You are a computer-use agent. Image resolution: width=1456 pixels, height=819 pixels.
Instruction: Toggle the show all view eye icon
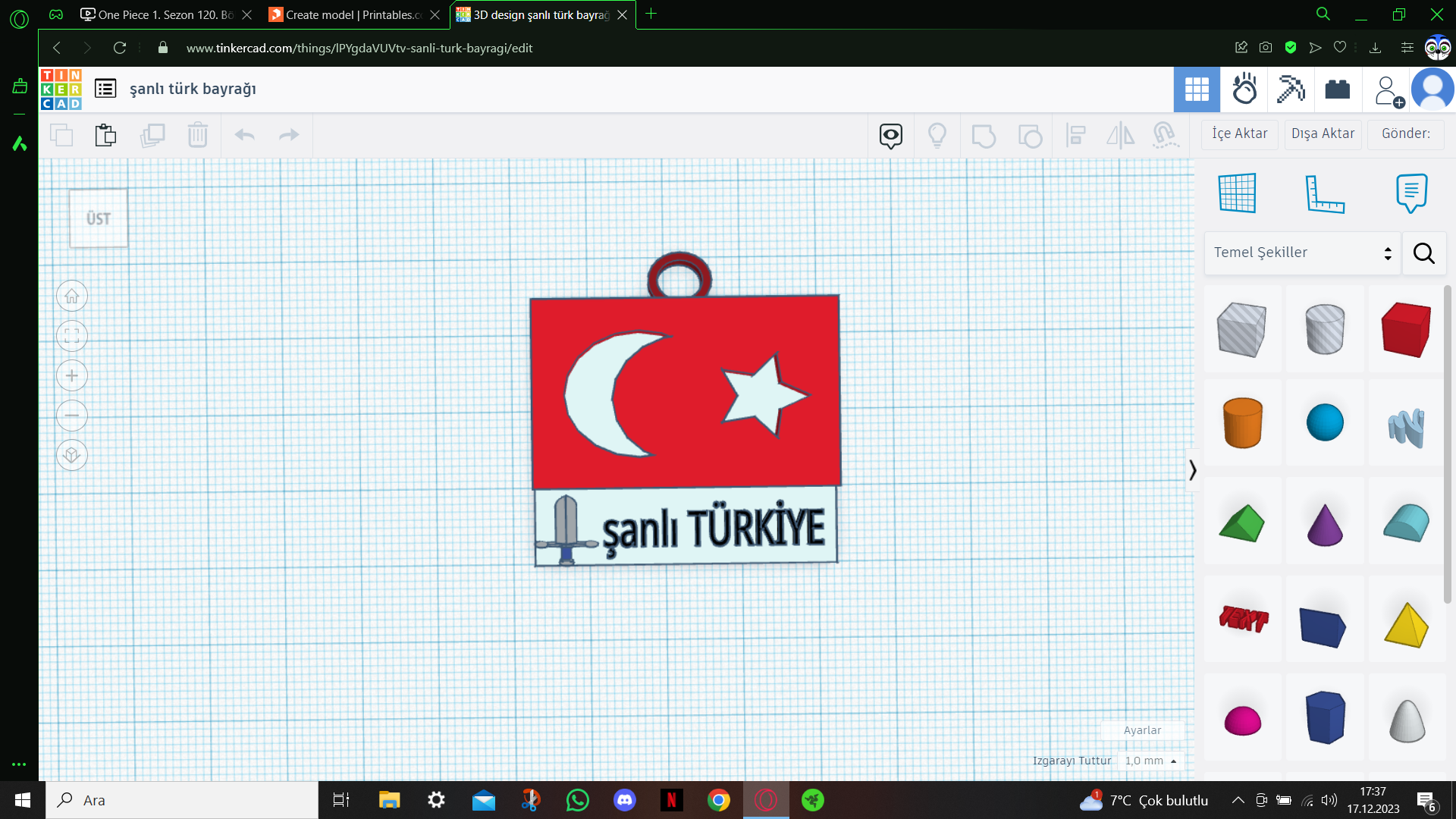click(890, 136)
